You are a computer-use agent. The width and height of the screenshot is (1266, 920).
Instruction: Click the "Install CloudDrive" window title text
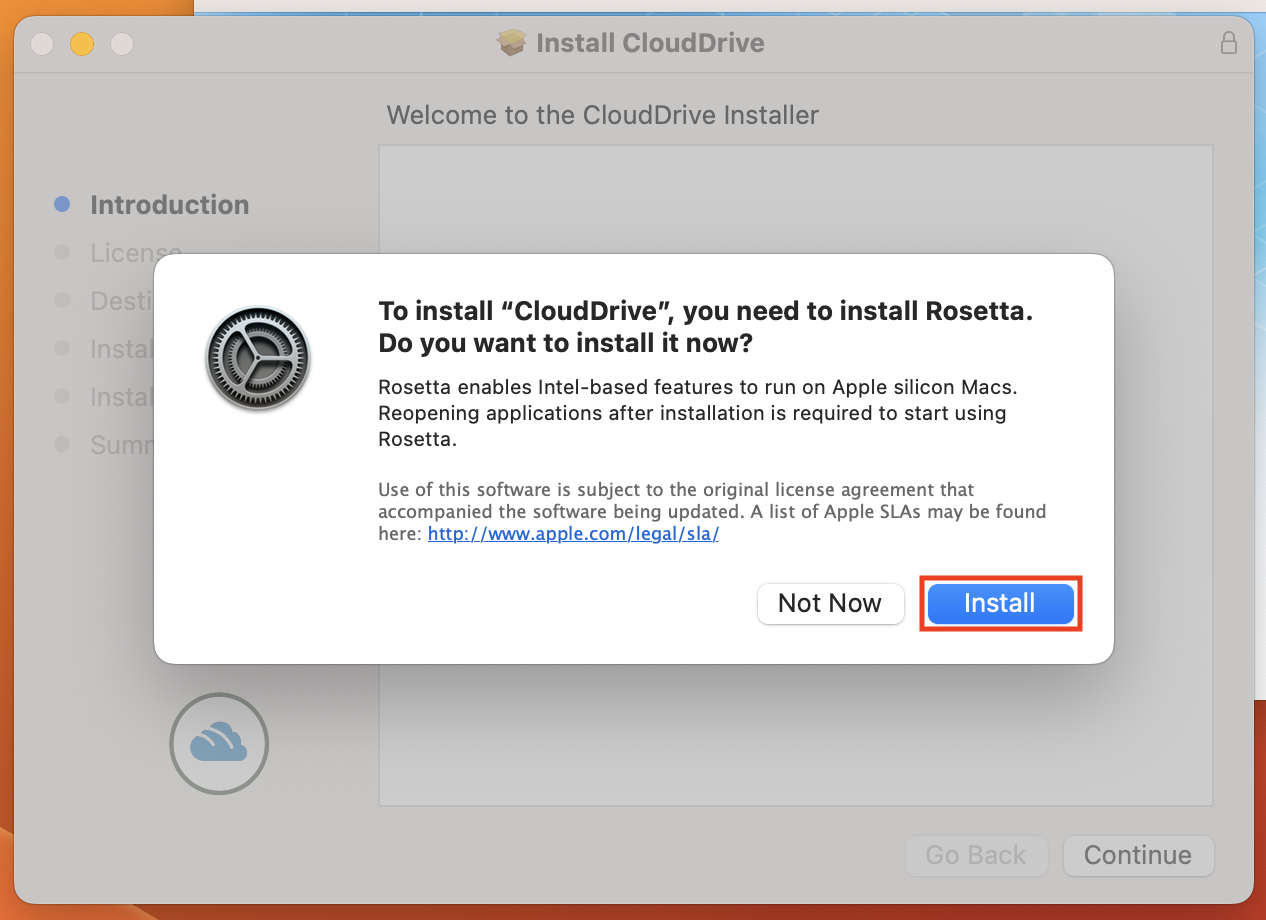tap(650, 43)
